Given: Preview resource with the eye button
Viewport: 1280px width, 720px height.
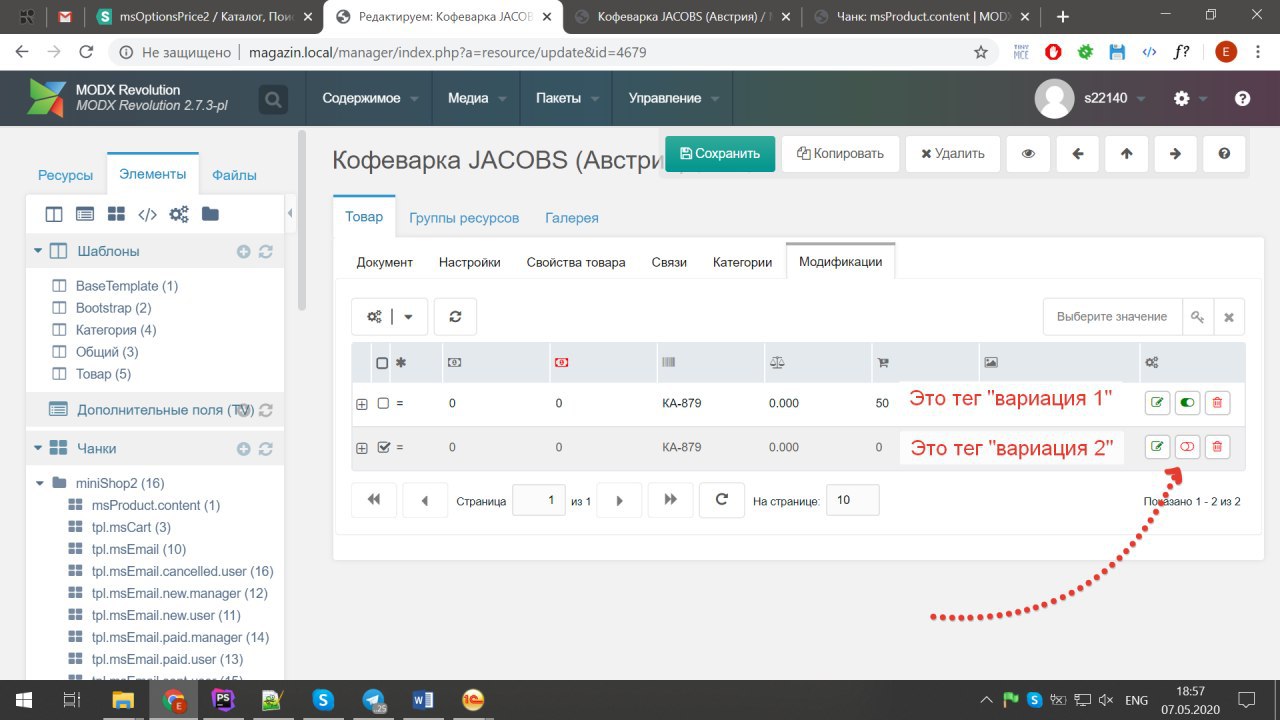Looking at the screenshot, I should [x=1028, y=154].
